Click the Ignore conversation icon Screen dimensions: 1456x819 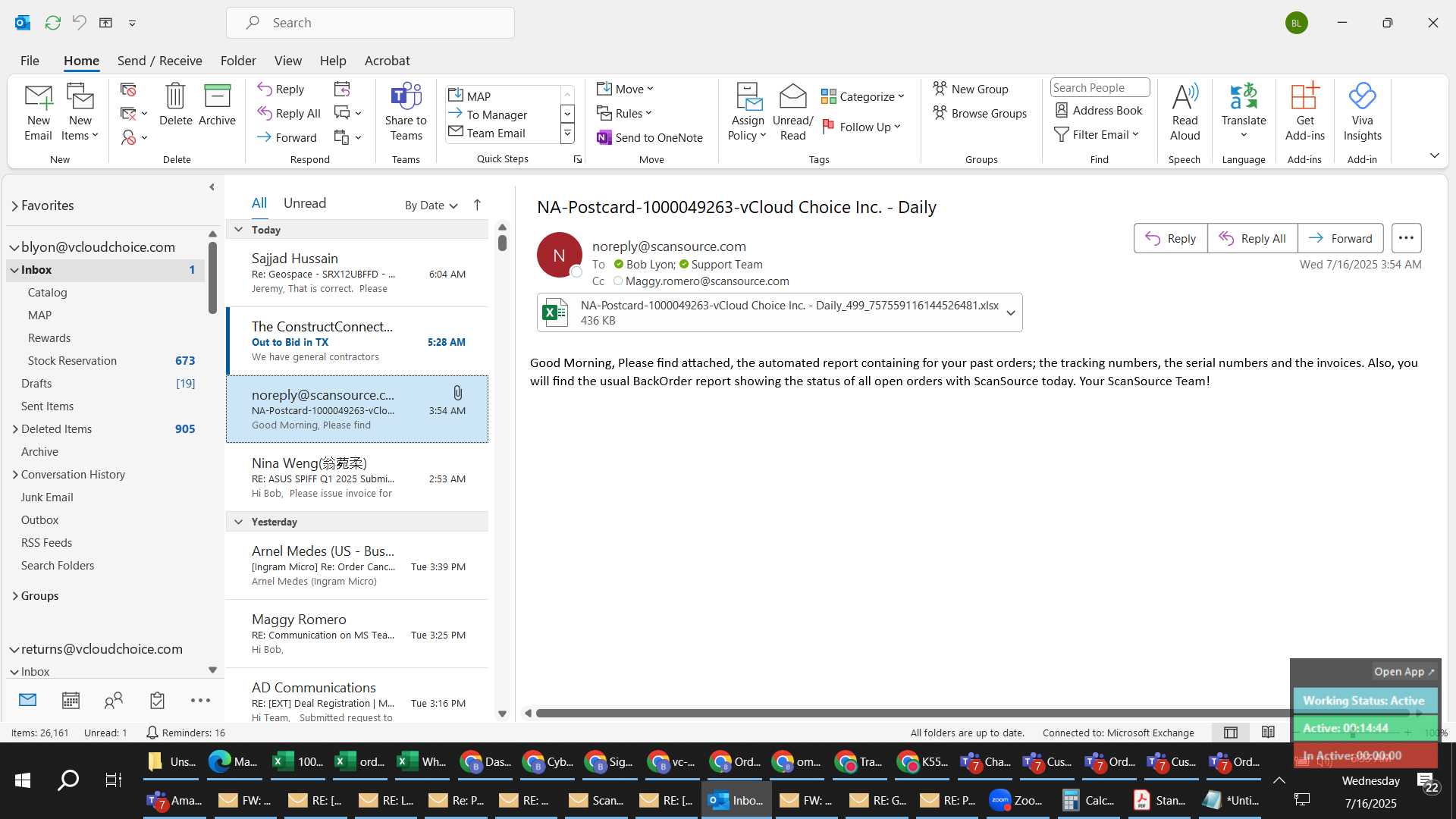point(128,89)
